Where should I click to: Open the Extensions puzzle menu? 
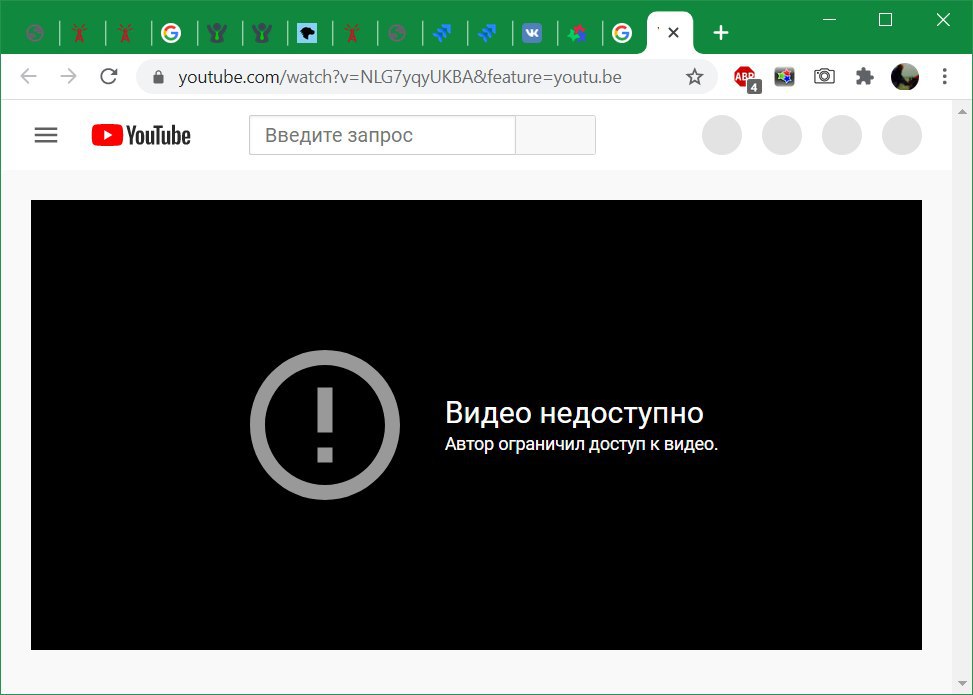point(864,76)
